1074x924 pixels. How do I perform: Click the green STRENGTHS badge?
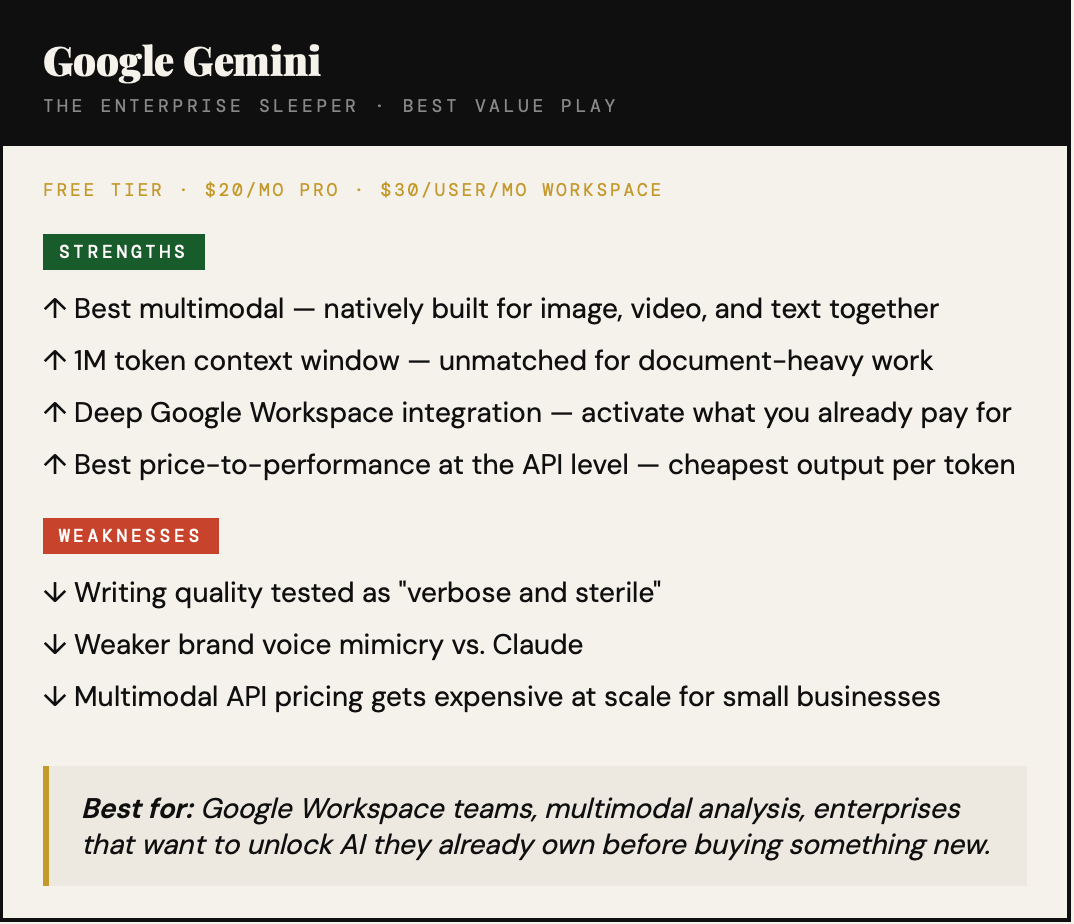tap(123, 252)
